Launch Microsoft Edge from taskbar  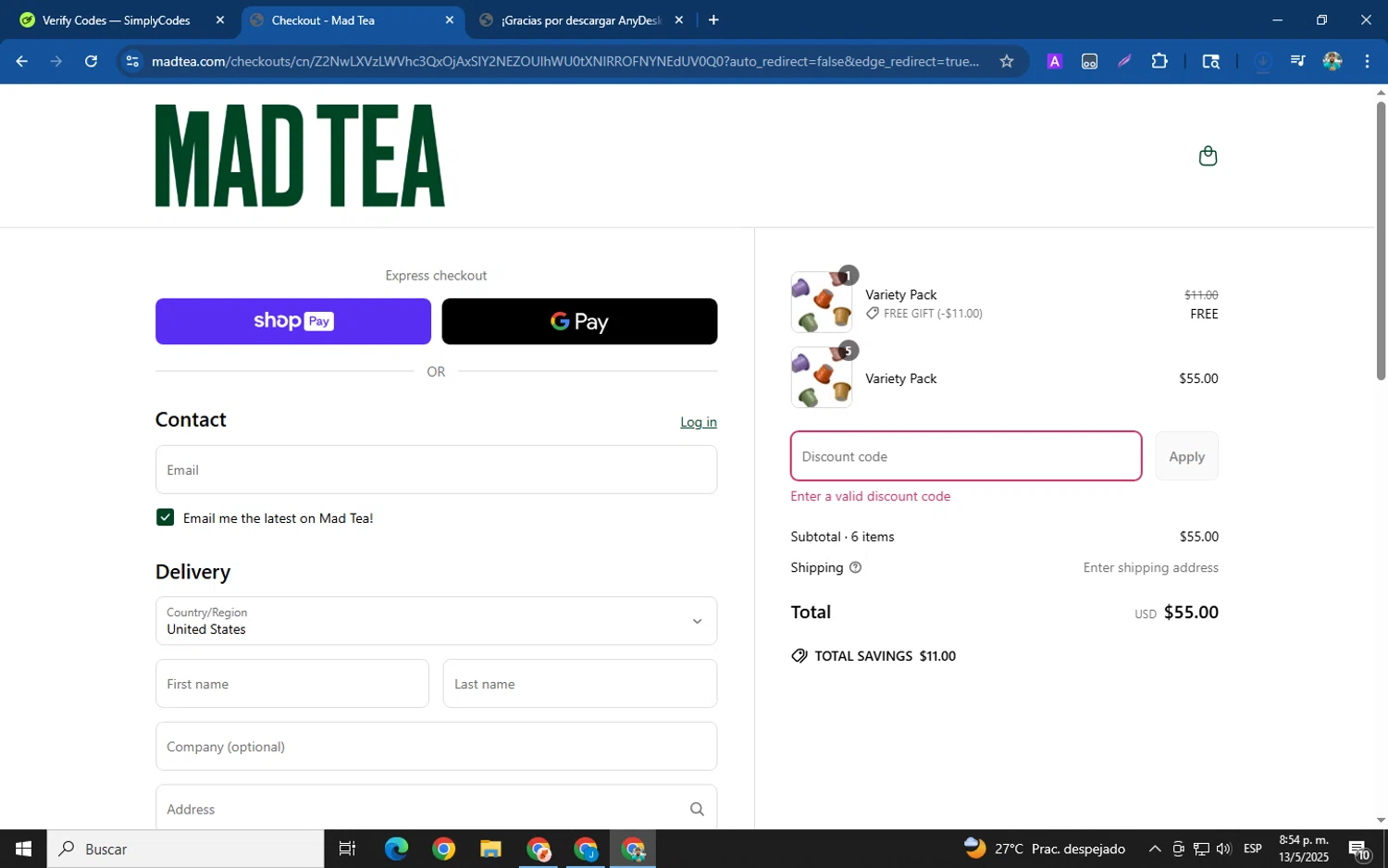pos(396,849)
